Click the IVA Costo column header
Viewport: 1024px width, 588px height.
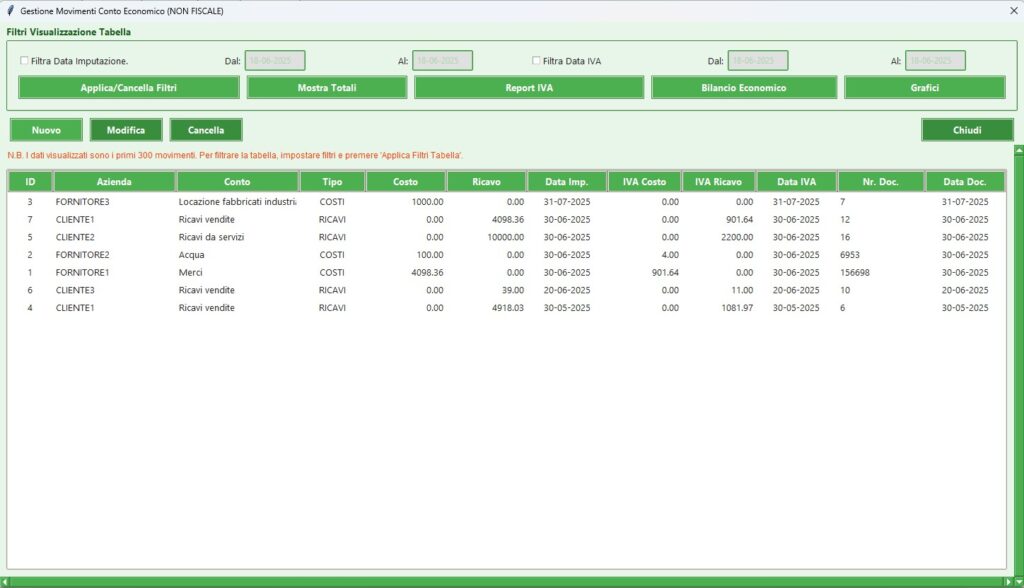(x=645, y=182)
